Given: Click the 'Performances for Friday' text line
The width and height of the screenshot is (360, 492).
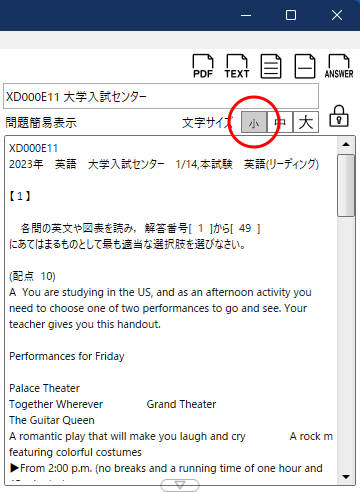Looking at the screenshot, I should coord(67,356).
